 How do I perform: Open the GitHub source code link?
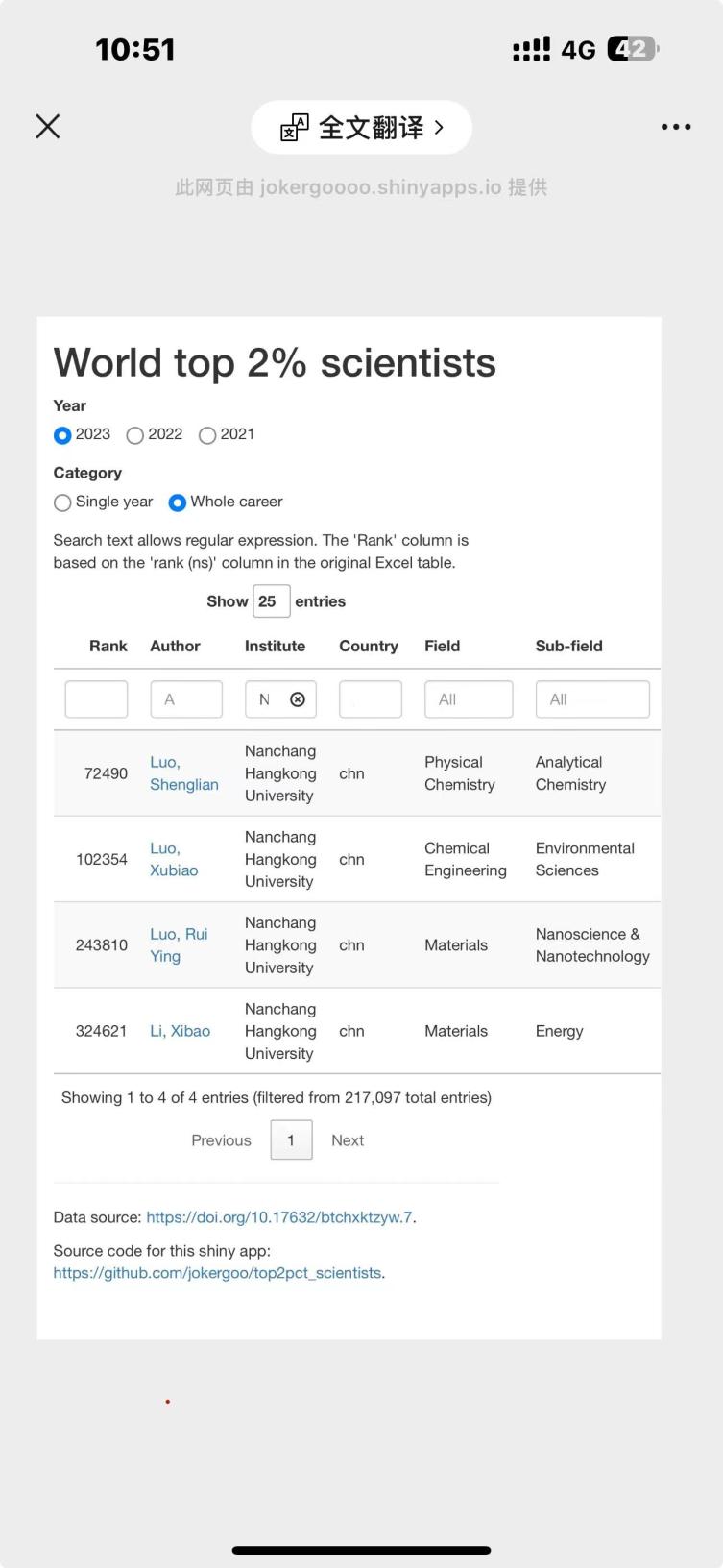tap(217, 1273)
